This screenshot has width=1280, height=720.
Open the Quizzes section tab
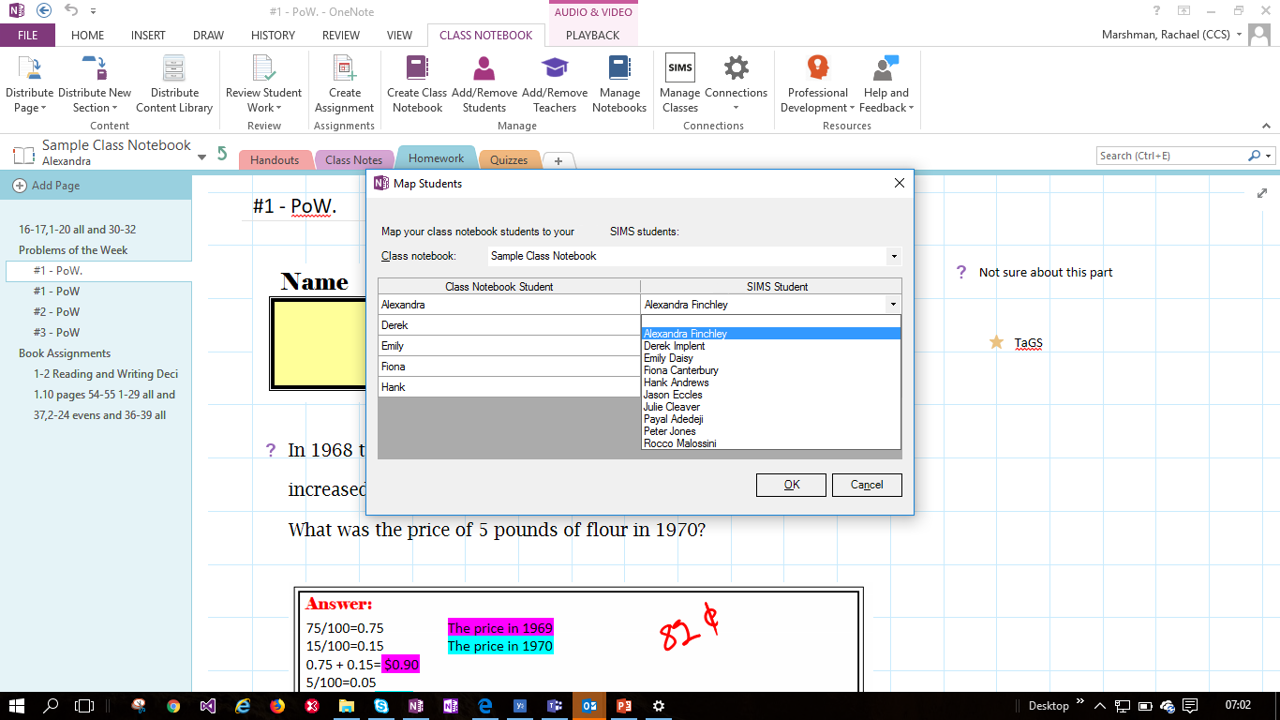pos(509,160)
